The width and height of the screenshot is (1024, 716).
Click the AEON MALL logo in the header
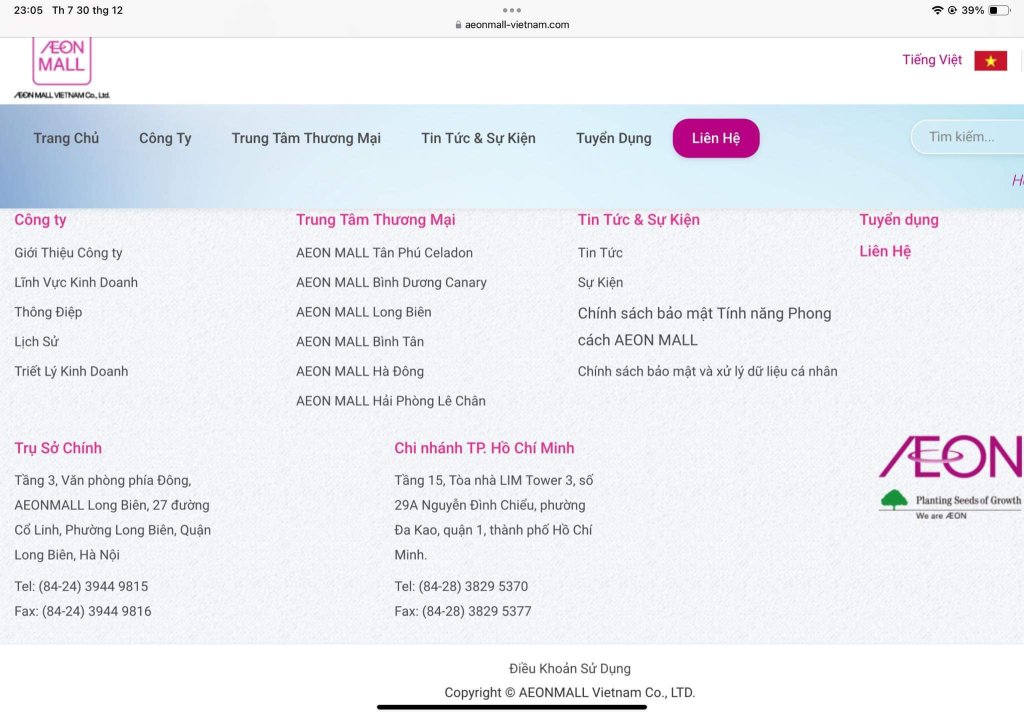(62, 69)
